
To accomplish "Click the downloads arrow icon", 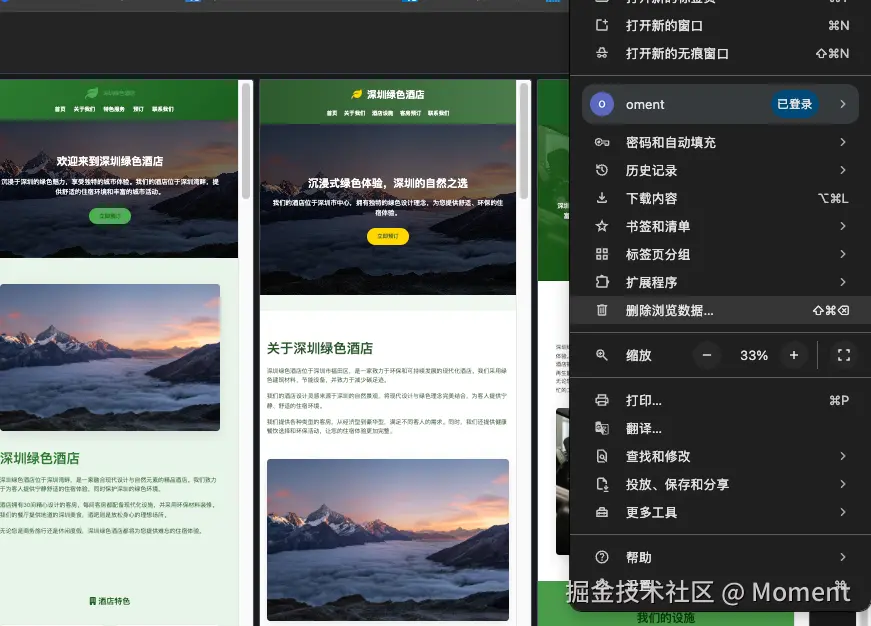I will tap(602, 198).
